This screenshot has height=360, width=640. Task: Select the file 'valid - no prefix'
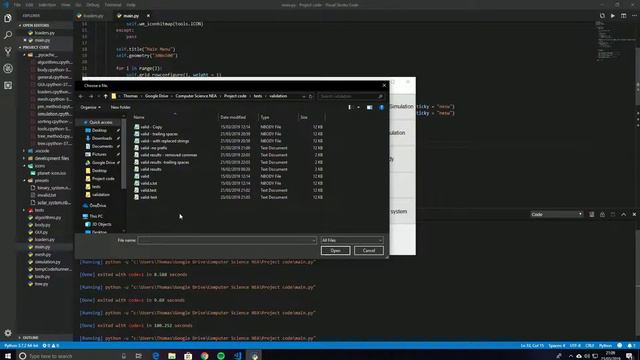tap(153, 148)
